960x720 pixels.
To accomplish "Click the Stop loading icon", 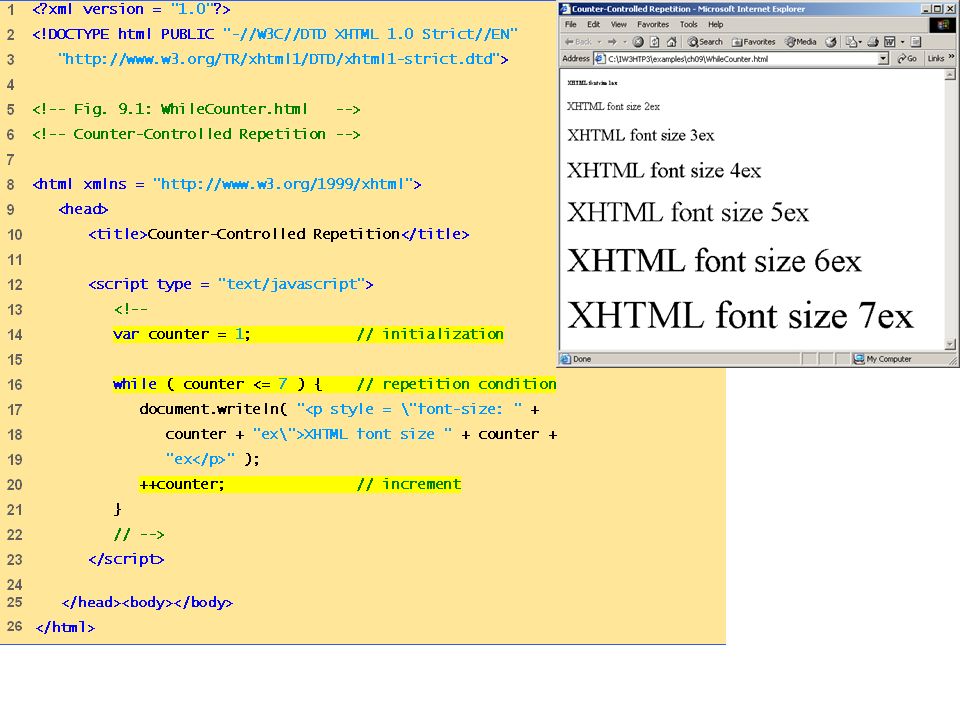I will (x=638, y=42).
